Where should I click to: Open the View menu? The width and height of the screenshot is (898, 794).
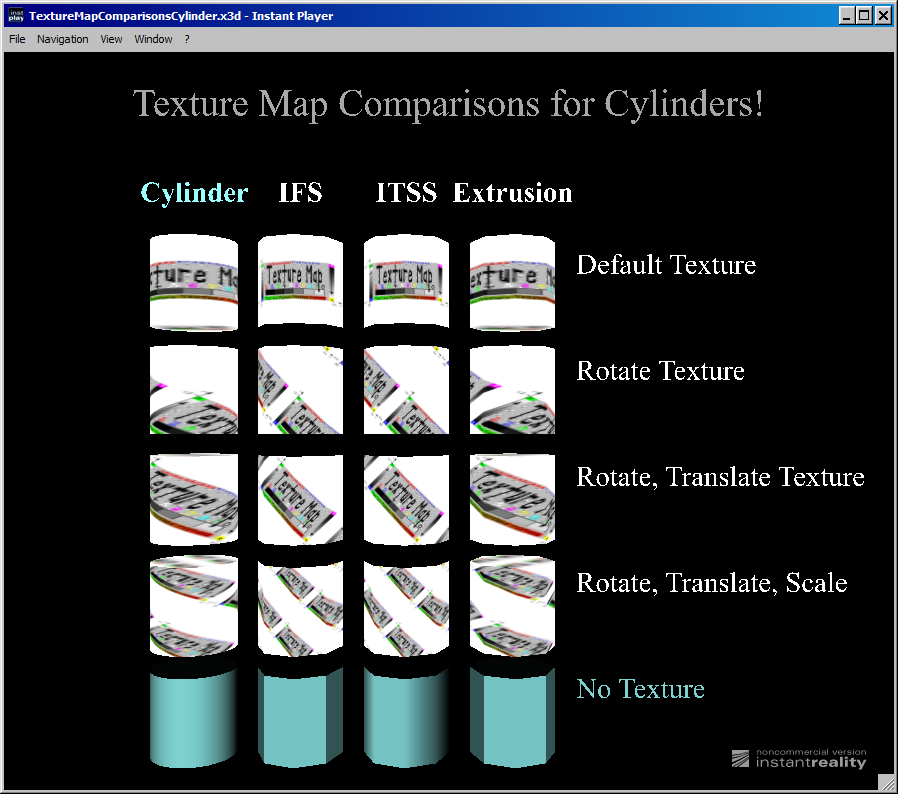click(111, 39)
